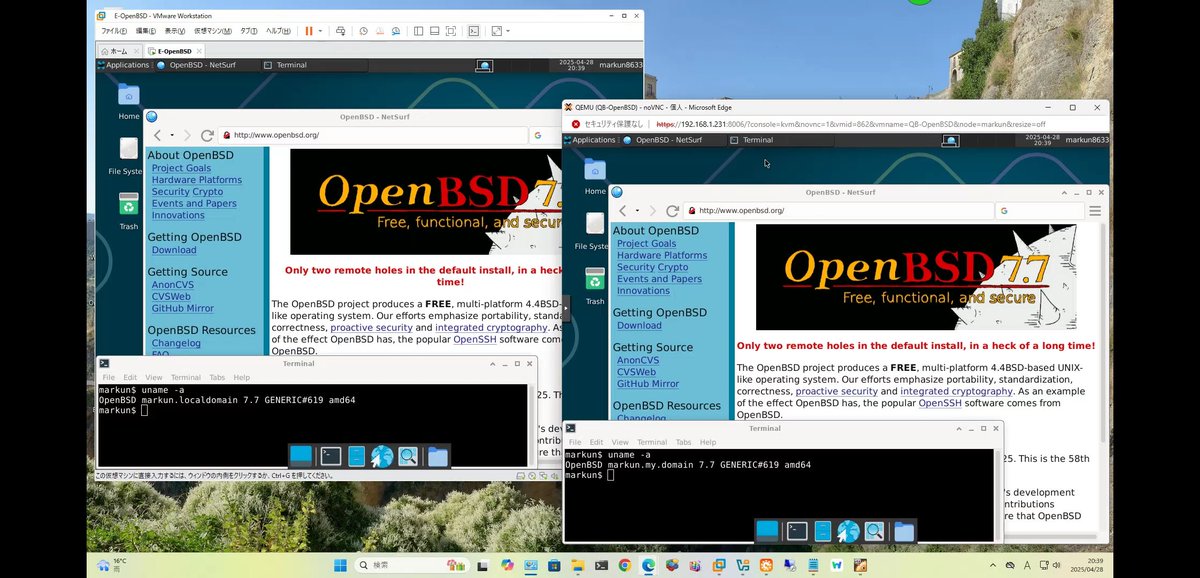Reload the page in VMware NetSurf window
Image resolution: width=1200 pixels, height=578 pixels.
(x=207, y=135)
